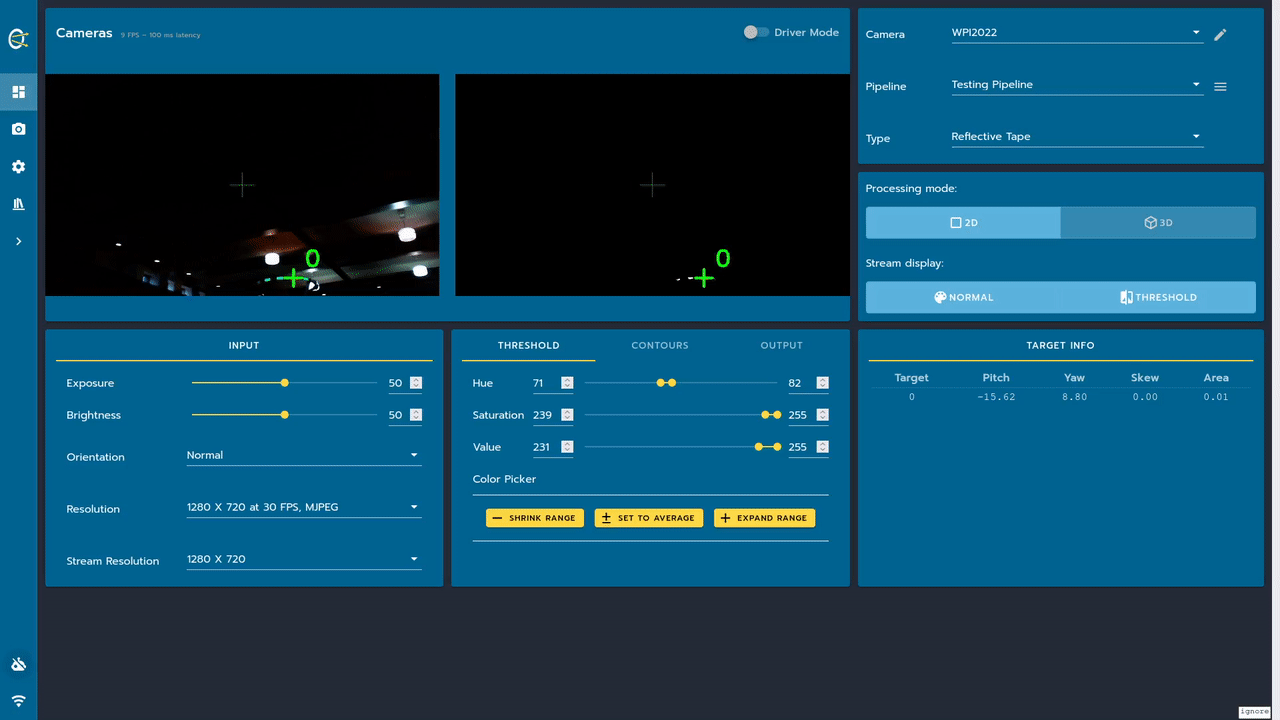Switch to the Contours tab

(x=660, y=345)
